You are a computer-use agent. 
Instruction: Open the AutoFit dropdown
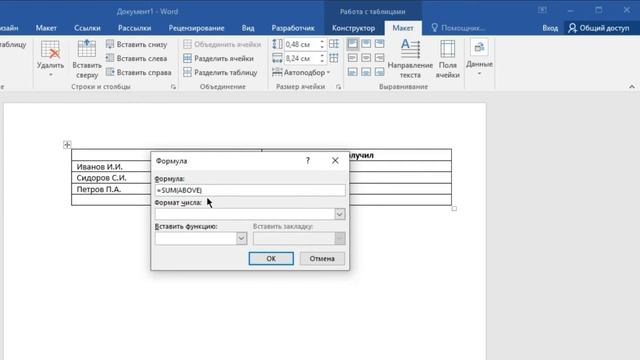click(301, 72)
